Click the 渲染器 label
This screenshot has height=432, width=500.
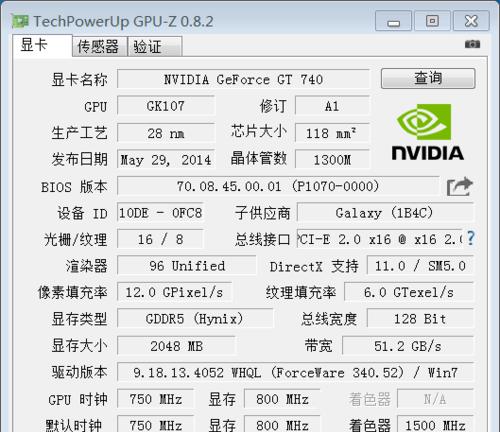click(x=86, y=266)
